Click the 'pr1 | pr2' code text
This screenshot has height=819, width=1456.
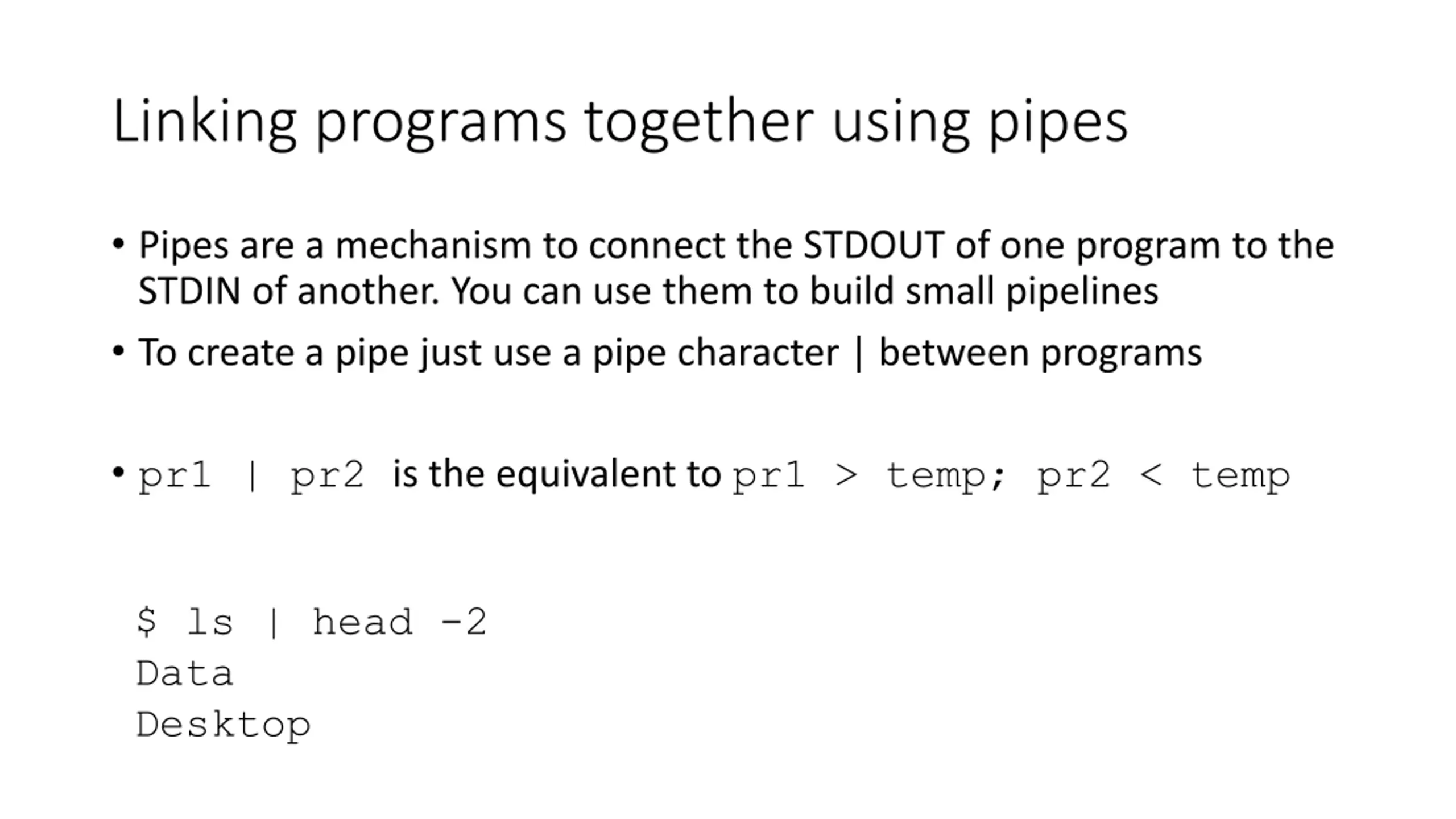(x=251, y=475)
